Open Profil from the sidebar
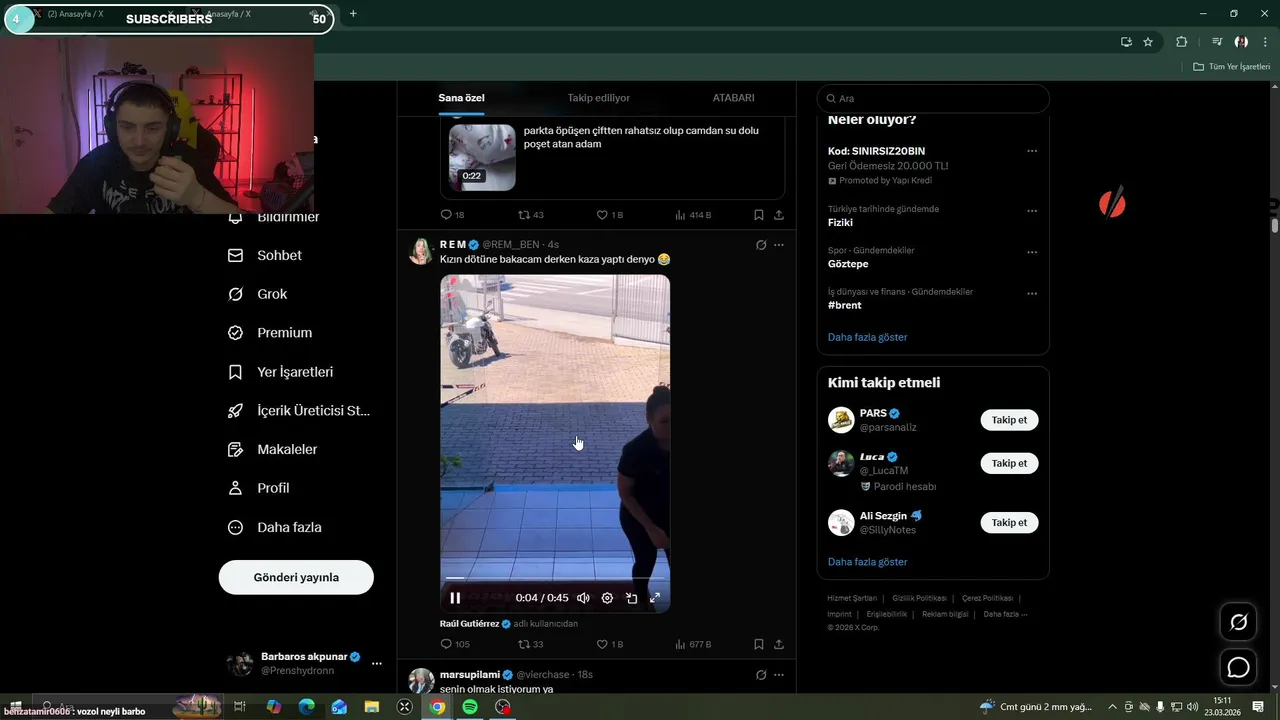 coord(259,488)
